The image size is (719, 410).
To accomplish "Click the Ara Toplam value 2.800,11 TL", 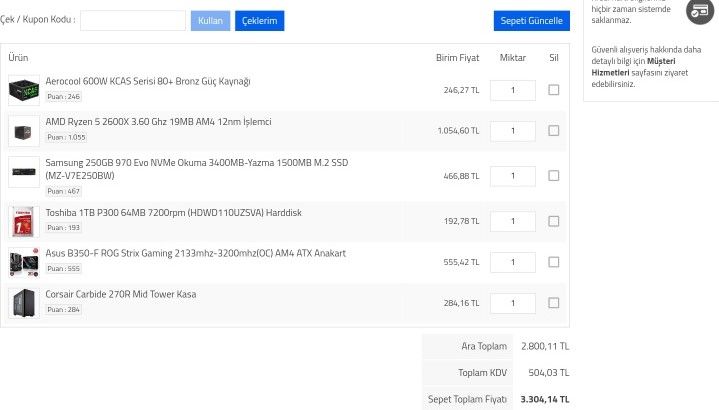I will (545, 346).
